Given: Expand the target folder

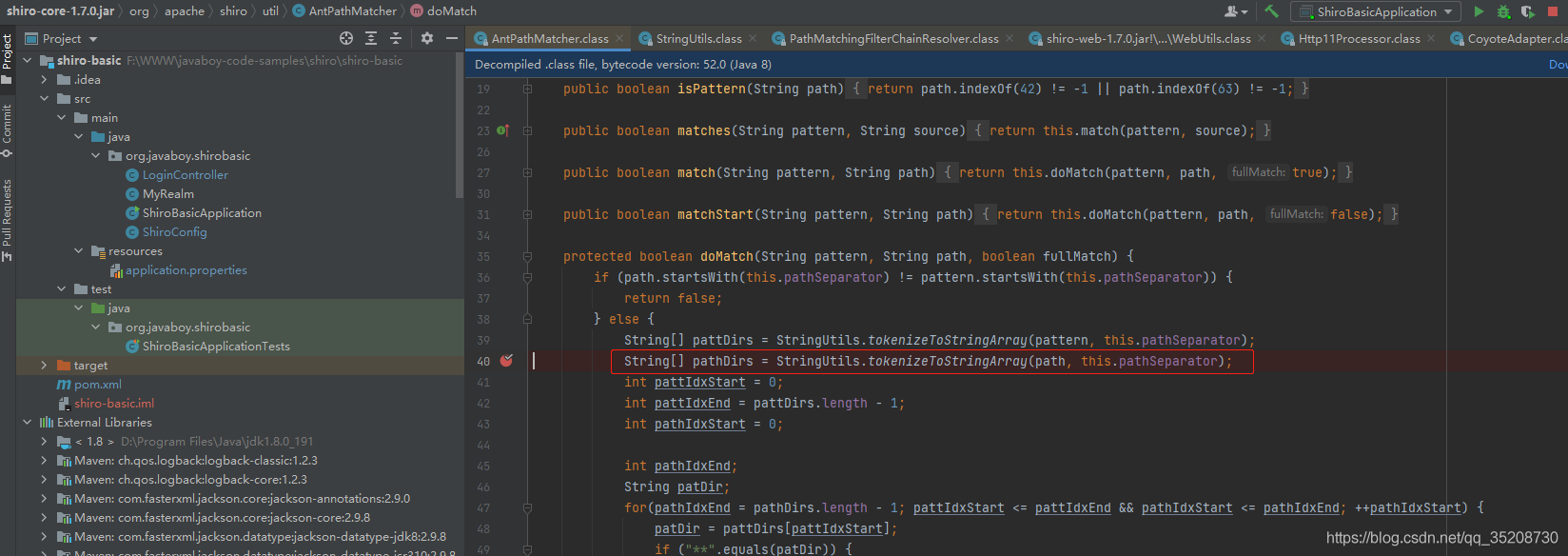Looking at the screenshot, I should 44,365.
